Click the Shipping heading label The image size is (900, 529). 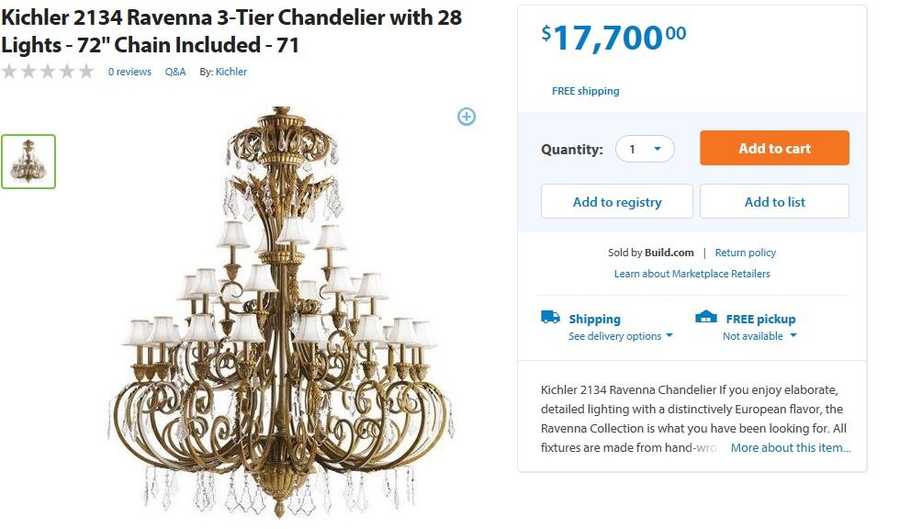tap(594, 319)
